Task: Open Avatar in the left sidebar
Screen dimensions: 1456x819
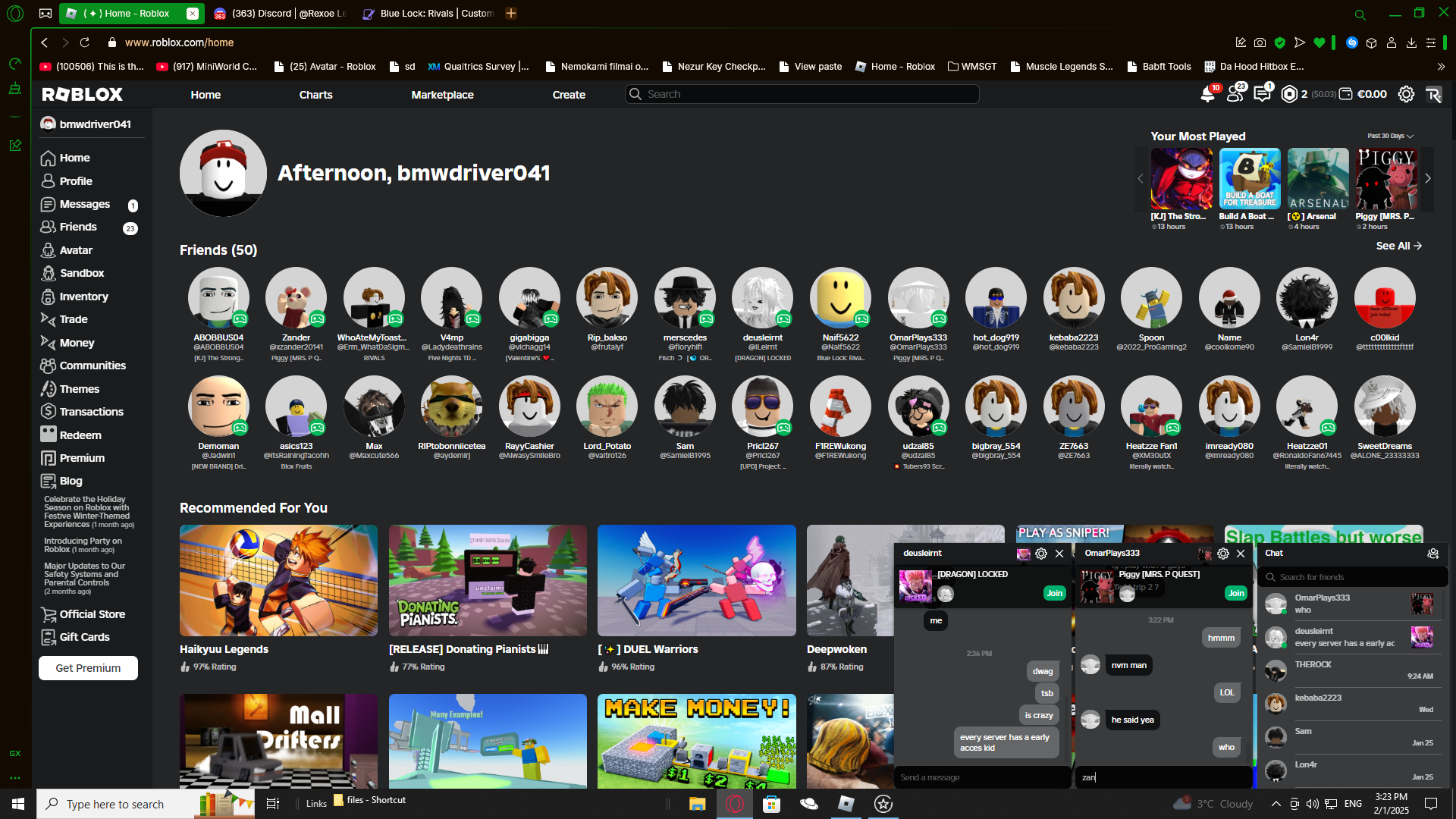Action: pos(76,250)
